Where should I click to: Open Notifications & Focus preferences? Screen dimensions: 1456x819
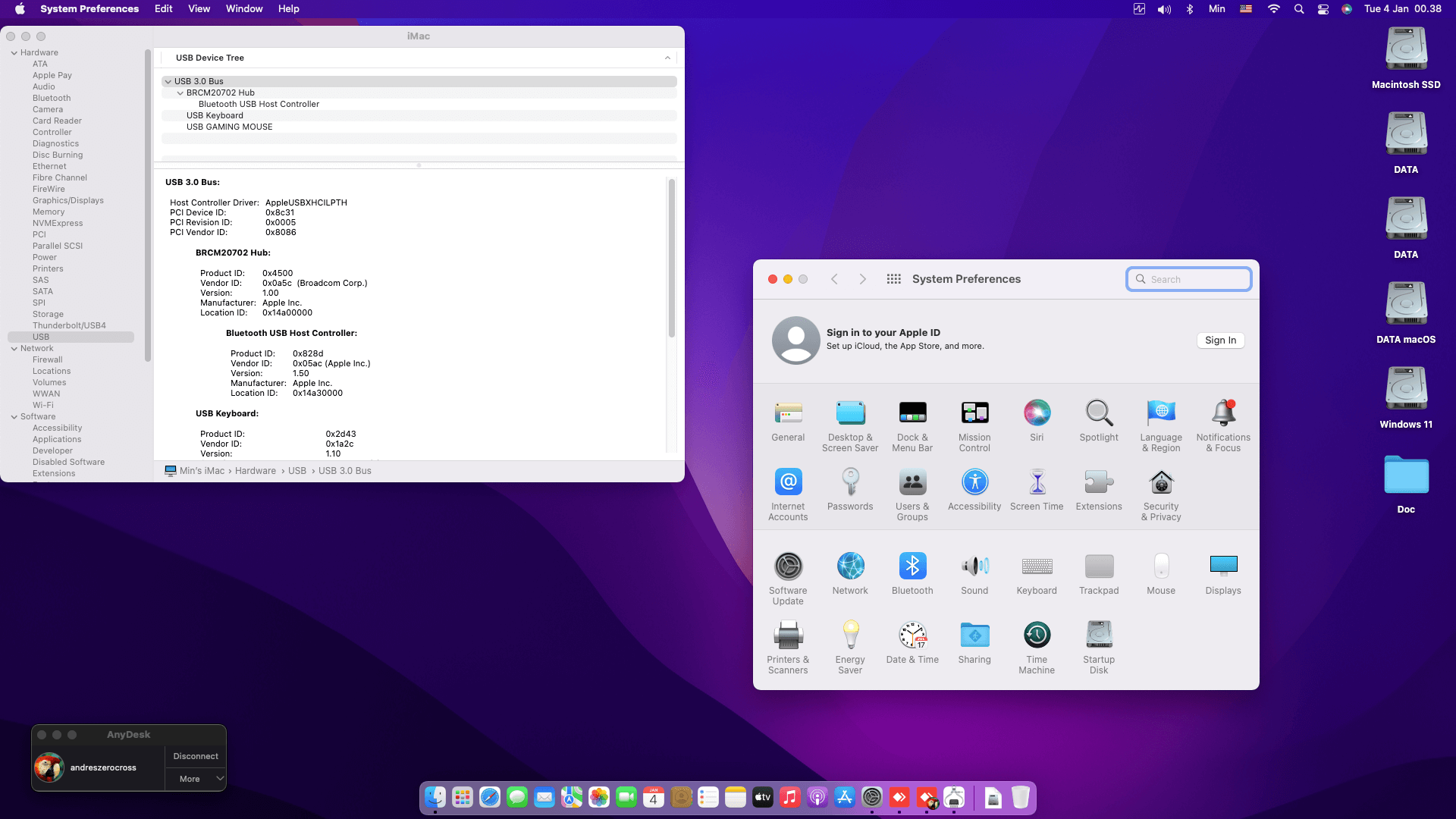pyautogui.click(x=1223, y=426)
